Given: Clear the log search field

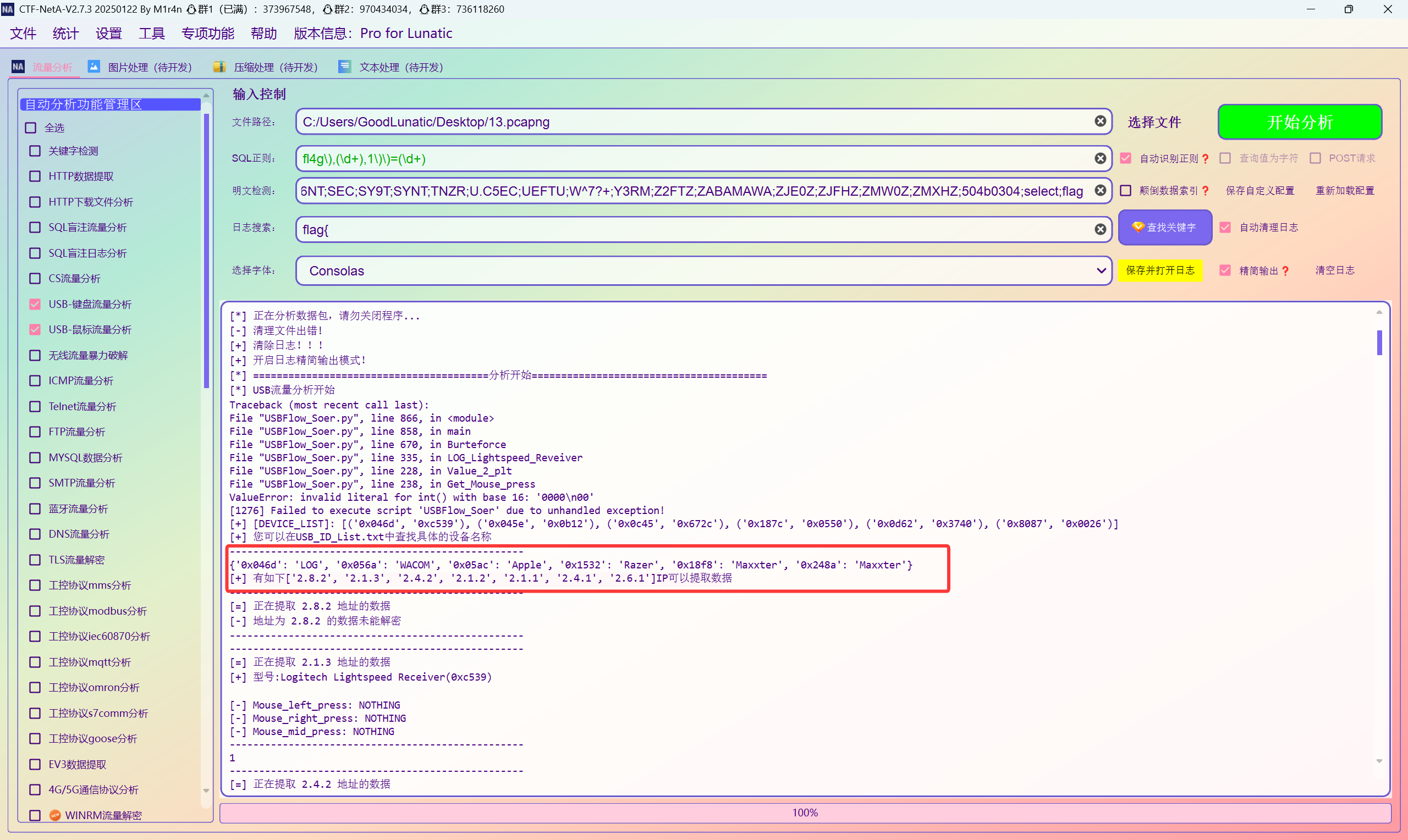Looking at the screenshot, I should 1099,229.
